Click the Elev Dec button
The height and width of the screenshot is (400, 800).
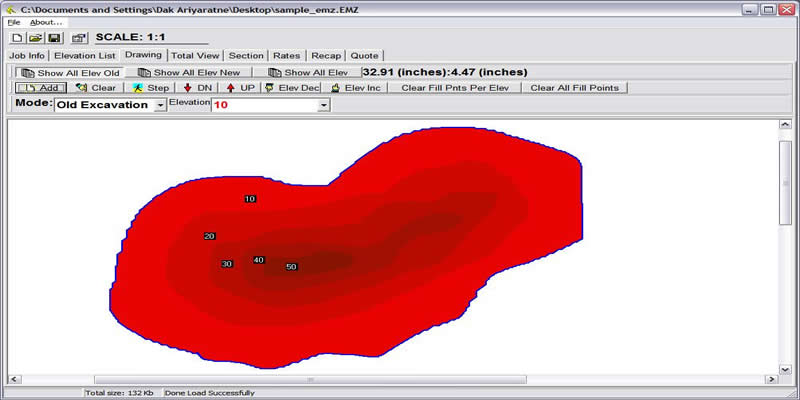click(x=293, y=88)
